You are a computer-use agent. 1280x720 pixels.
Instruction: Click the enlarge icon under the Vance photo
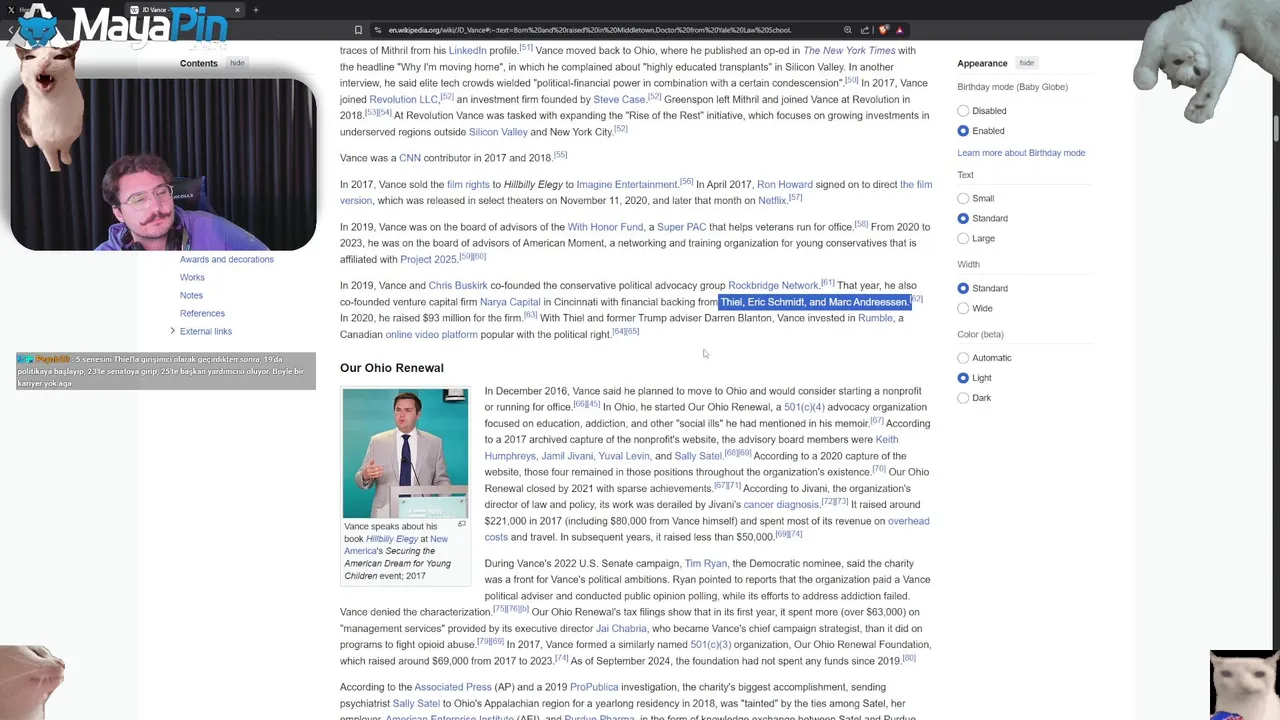pos(462,524)
